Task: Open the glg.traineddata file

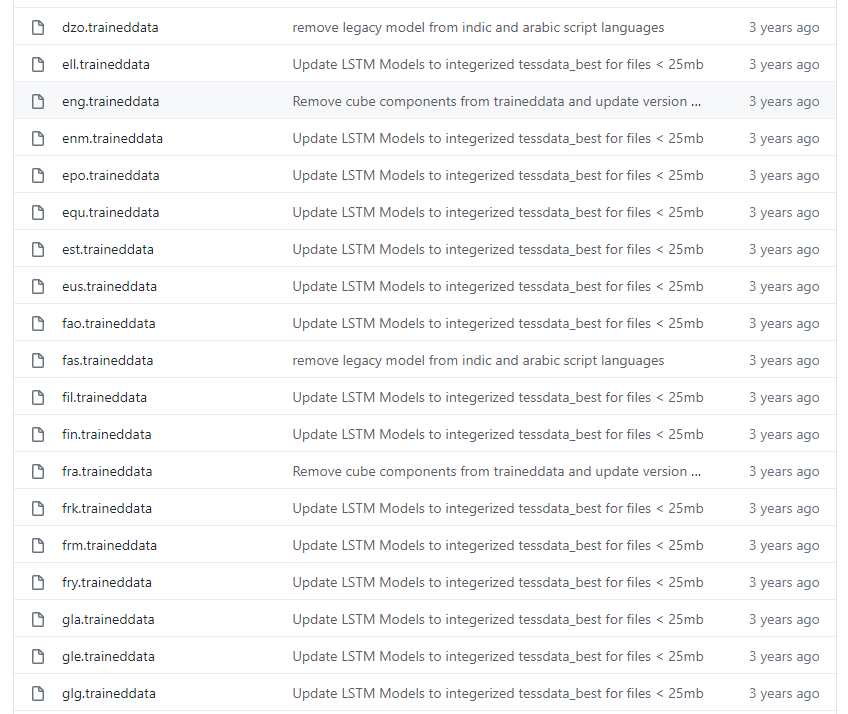Action: (x=109, y=693)
